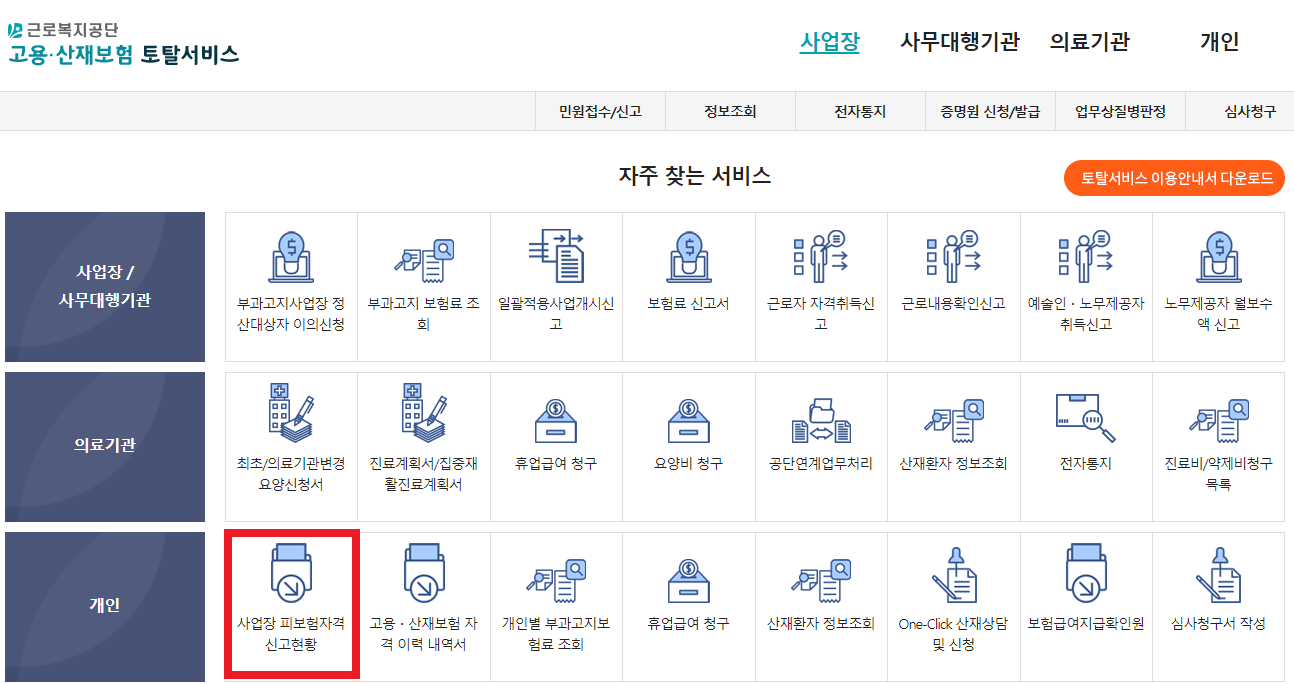Switch to 사업장 top tab
Image resolution: width=1294 pixels, height=684 pixels.
coord(829,42)
